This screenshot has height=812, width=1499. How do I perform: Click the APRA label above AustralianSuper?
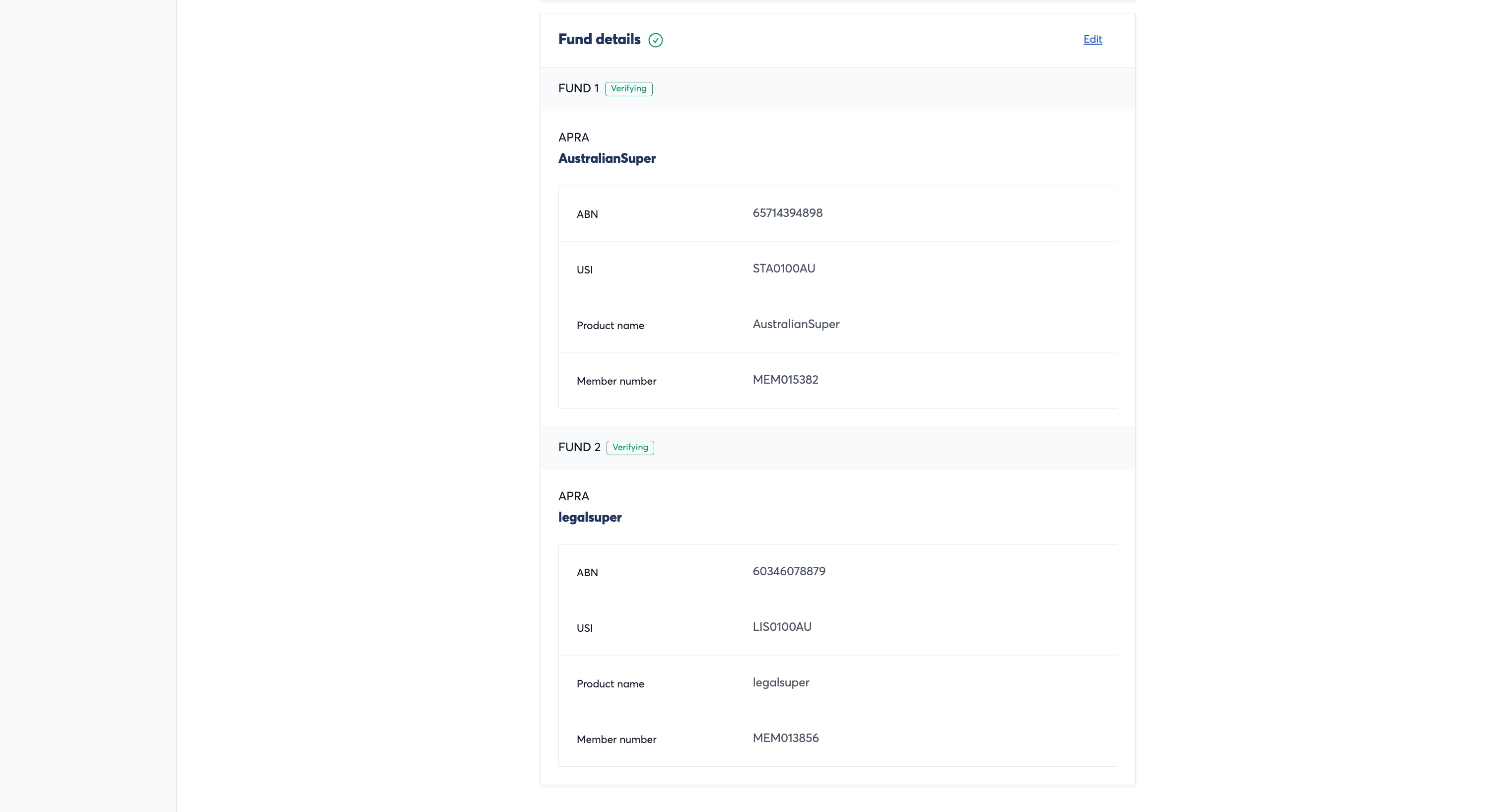pos(573,137)
